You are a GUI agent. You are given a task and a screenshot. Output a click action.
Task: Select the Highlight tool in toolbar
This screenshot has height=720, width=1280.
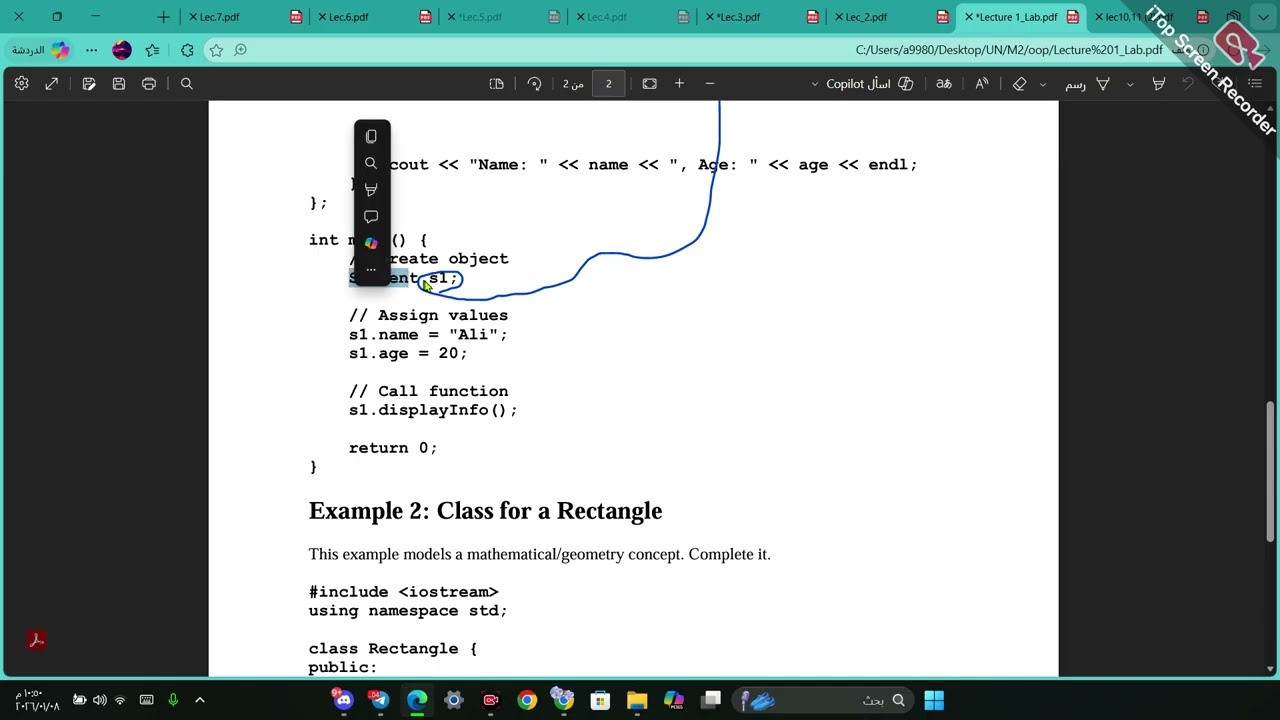click(1158, 84)
